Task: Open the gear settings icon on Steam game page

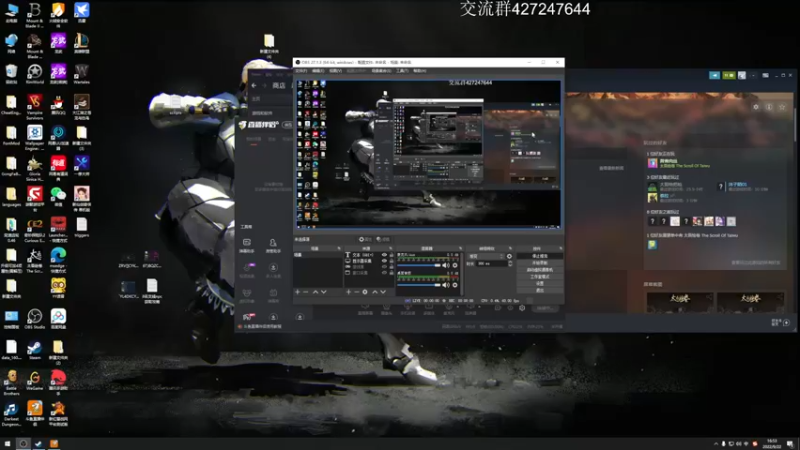Action: [x=756, y=107]
